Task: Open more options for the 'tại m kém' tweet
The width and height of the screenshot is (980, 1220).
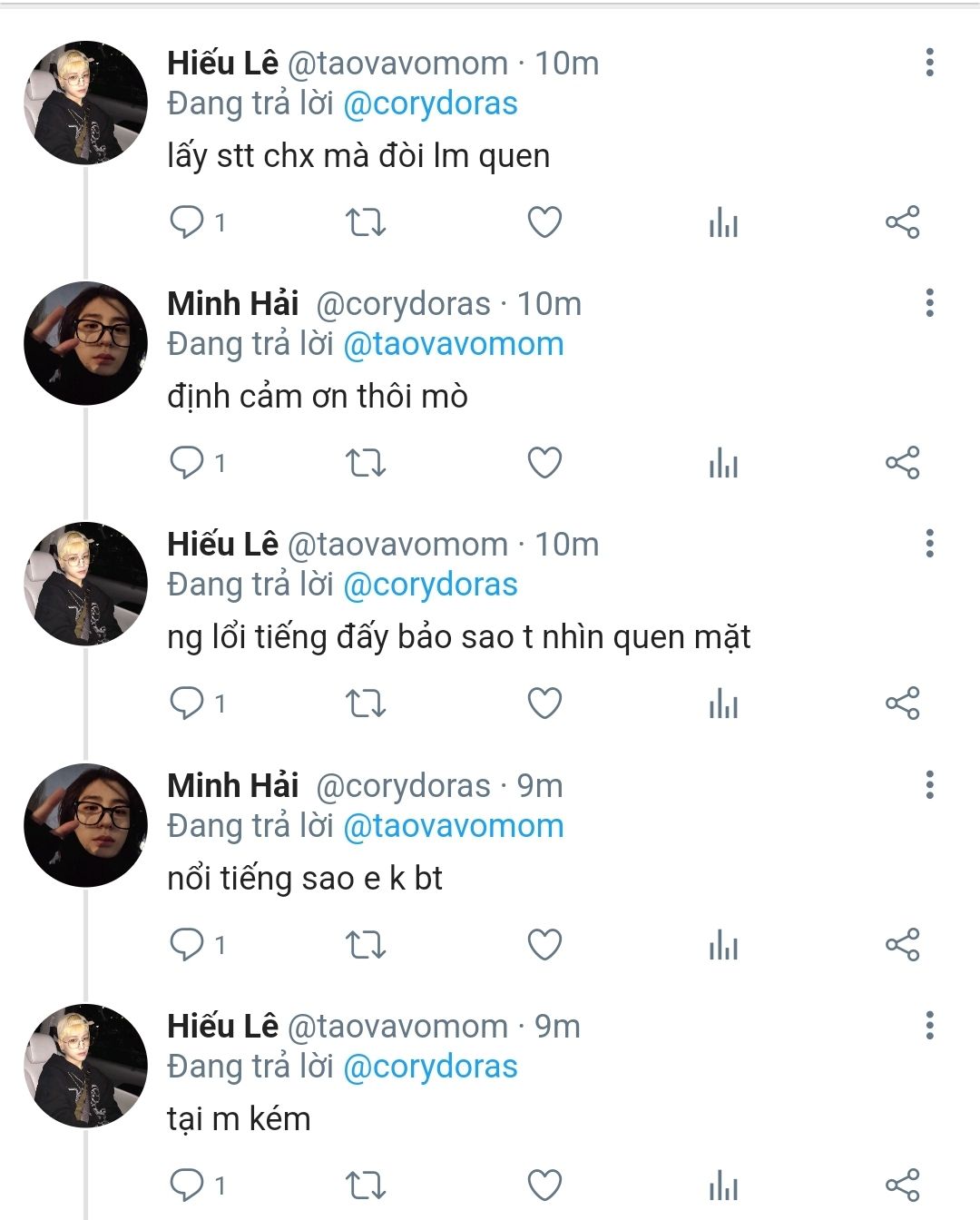Action: 929,1026
